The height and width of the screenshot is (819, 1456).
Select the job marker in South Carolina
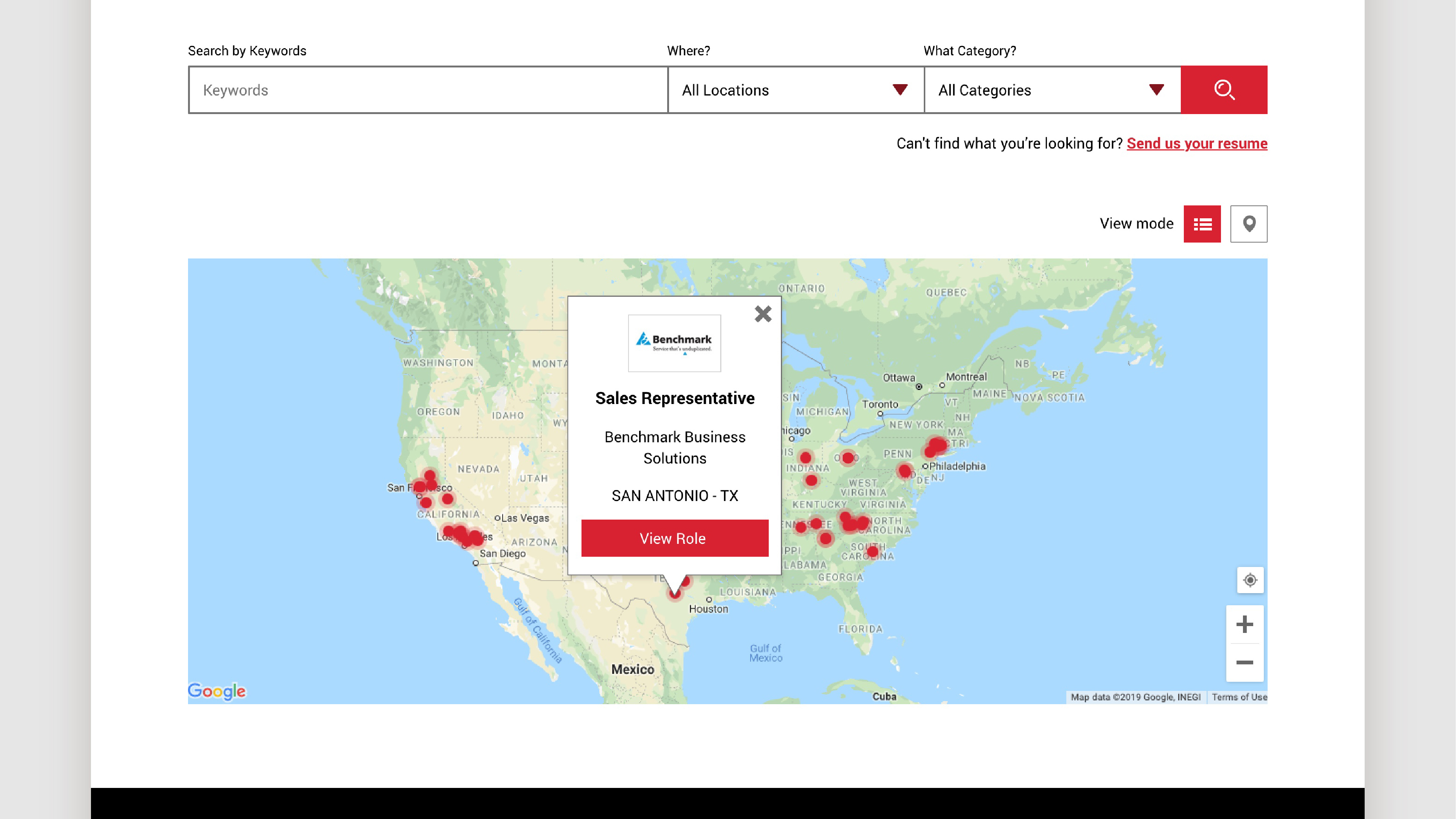(872, 551)
